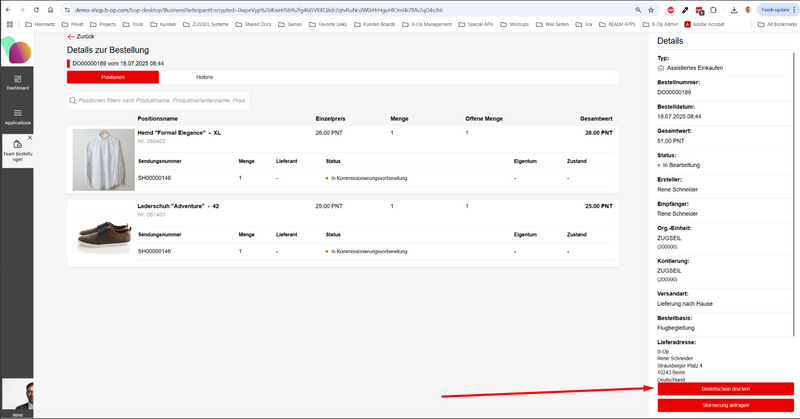Reload the page in the browser
800x419 pixels.
(38, 8)
